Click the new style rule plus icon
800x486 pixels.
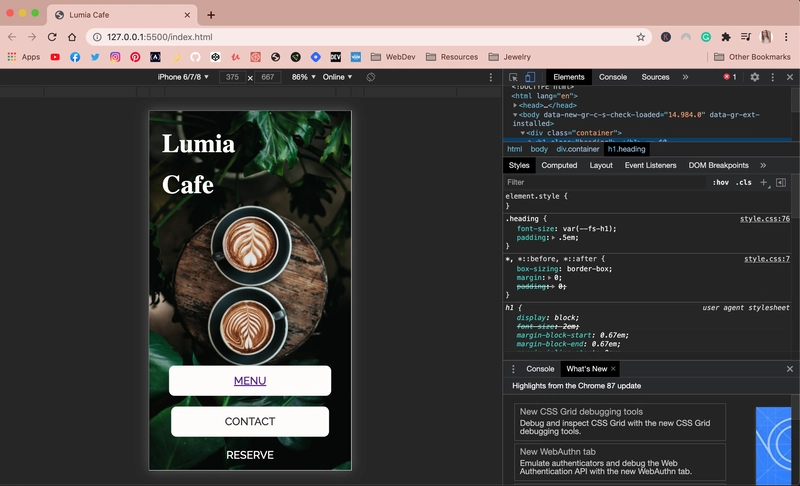pos(764,183)
